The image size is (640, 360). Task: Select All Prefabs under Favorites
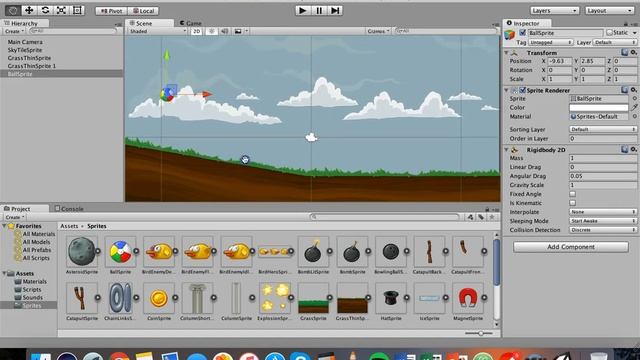click(37, 250)
